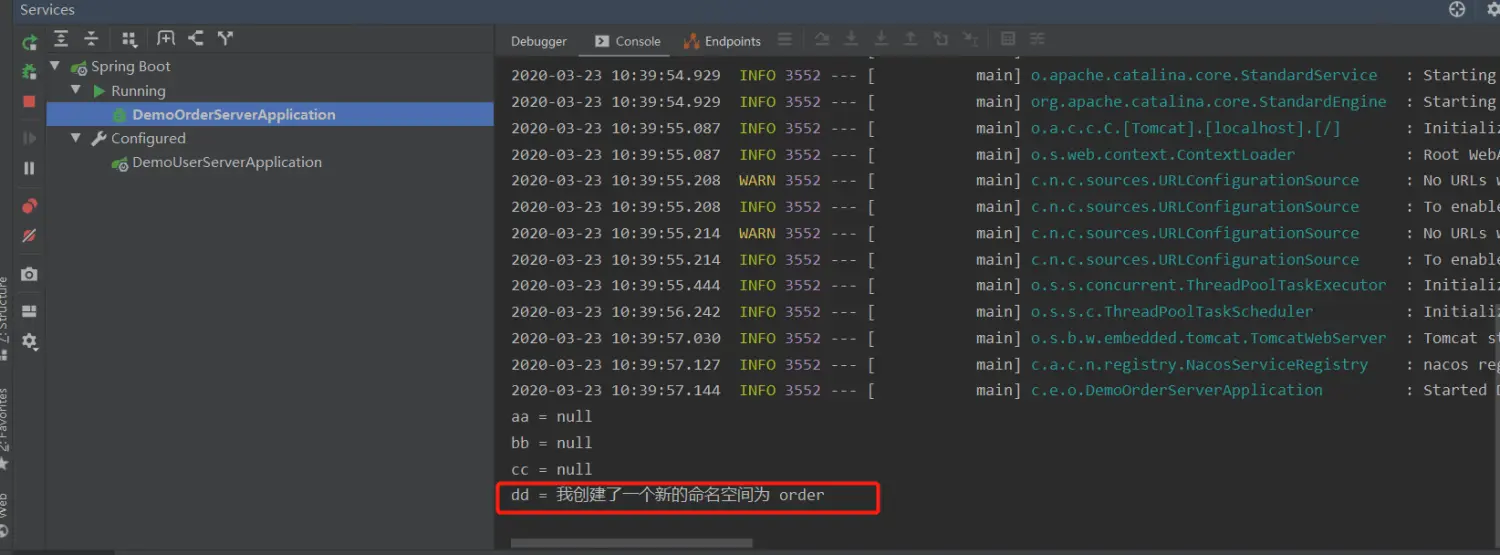Screen dimensions: 1500x555
Task: Select DemoOrderServerApplication running service
Action: [233, 114]
